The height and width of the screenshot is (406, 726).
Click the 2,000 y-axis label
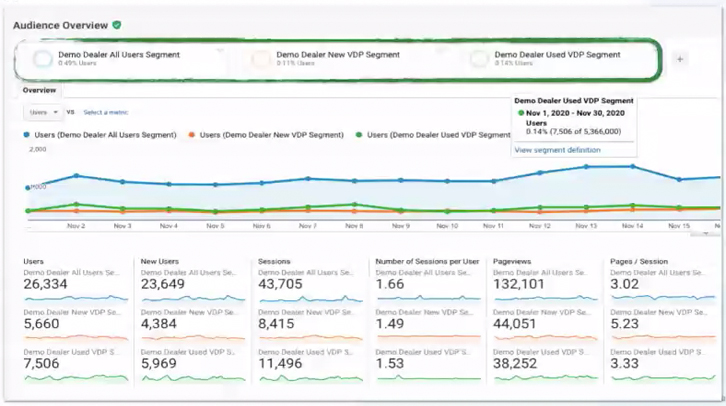38,149
